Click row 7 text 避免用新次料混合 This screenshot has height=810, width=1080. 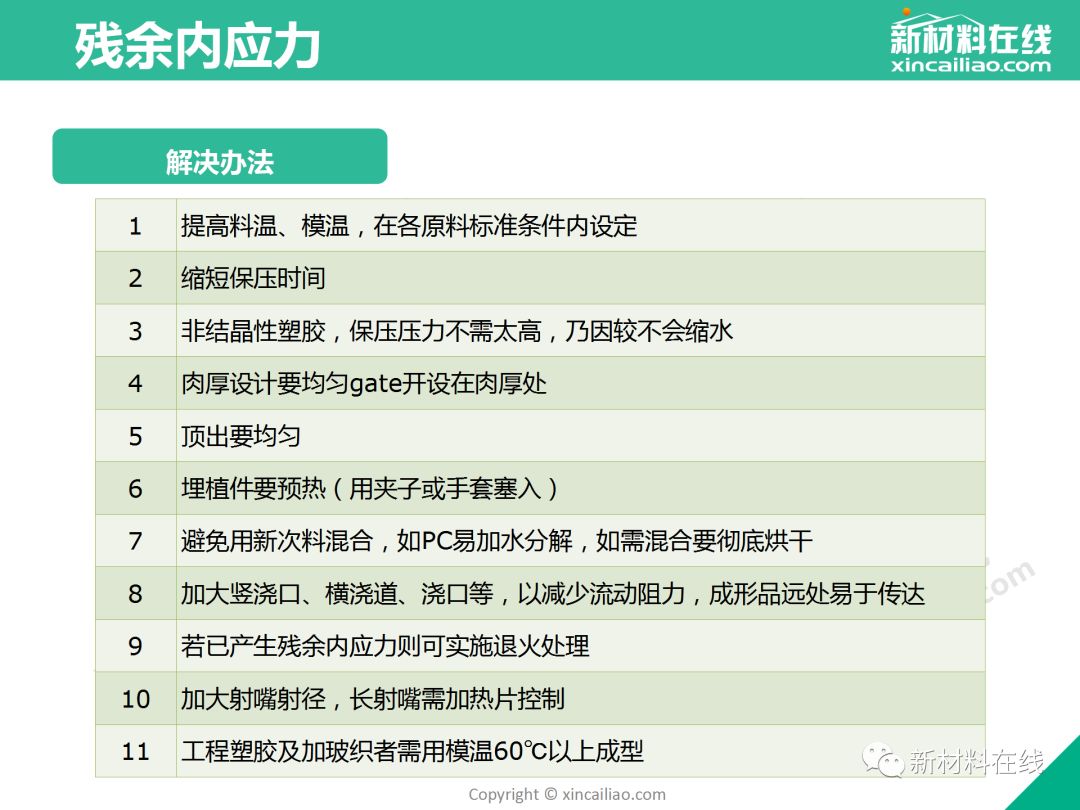(497, 542)
